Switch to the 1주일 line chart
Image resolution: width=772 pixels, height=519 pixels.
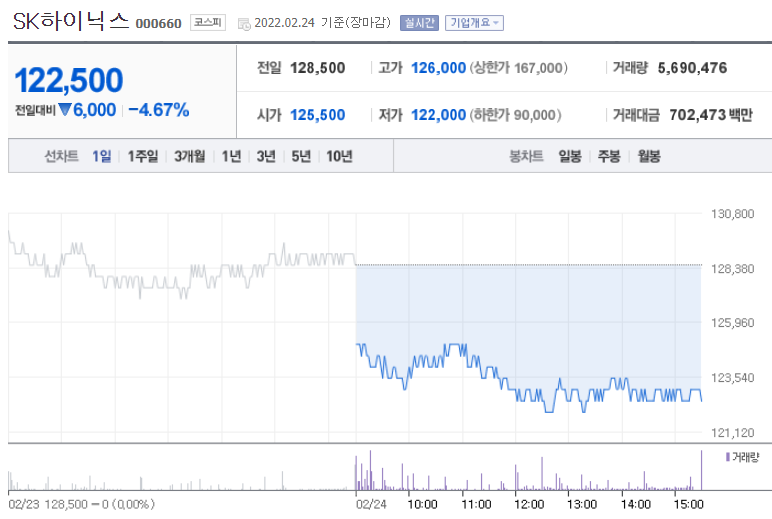(143, 156)
